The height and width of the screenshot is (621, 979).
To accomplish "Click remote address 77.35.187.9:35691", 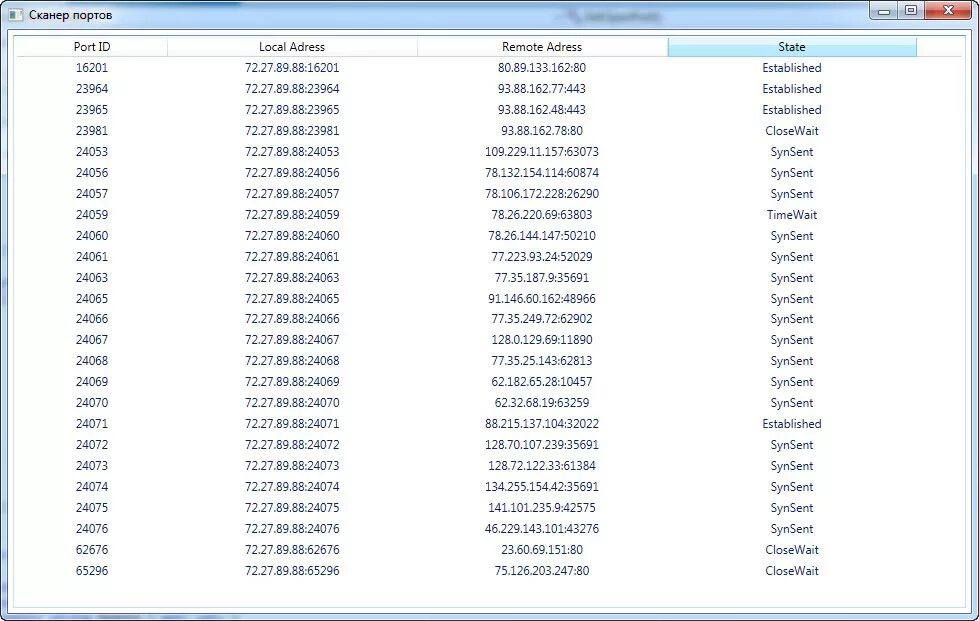I will (x=542, y=277).
